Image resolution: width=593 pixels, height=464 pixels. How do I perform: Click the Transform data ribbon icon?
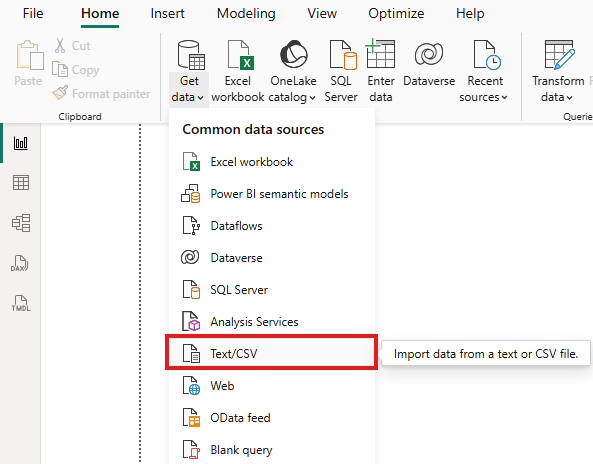click(559, 55)
